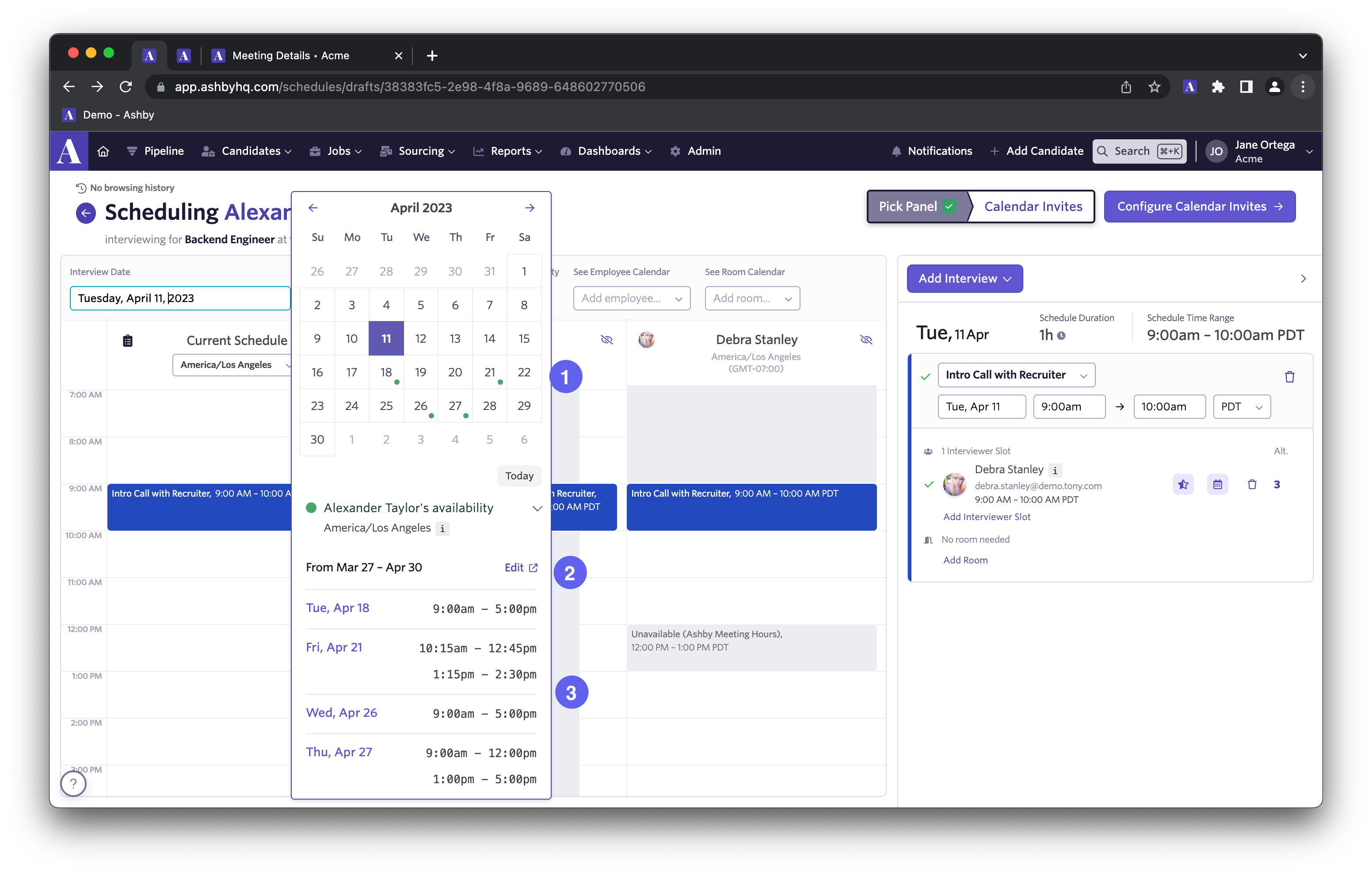Switch to Calendar Invites step
This screenshot has width=1372, height=873.
click(x=1033, y=207)
